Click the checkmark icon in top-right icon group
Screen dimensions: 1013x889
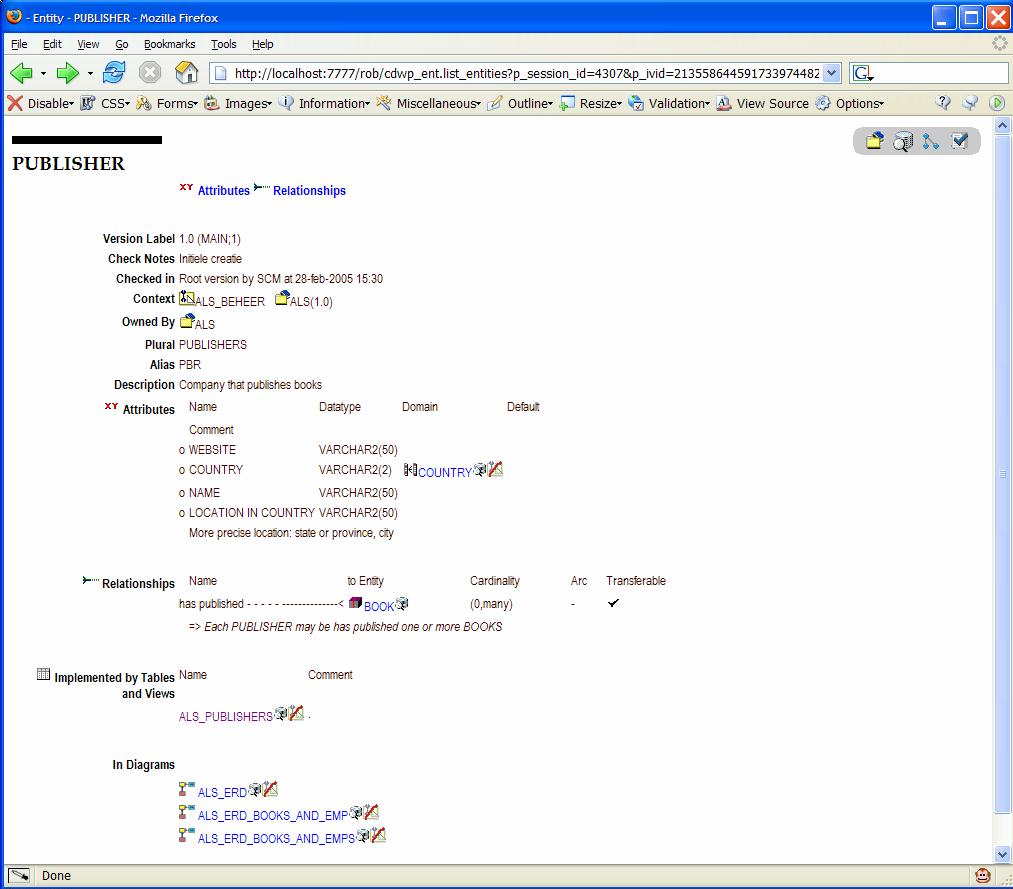point(959,141)
